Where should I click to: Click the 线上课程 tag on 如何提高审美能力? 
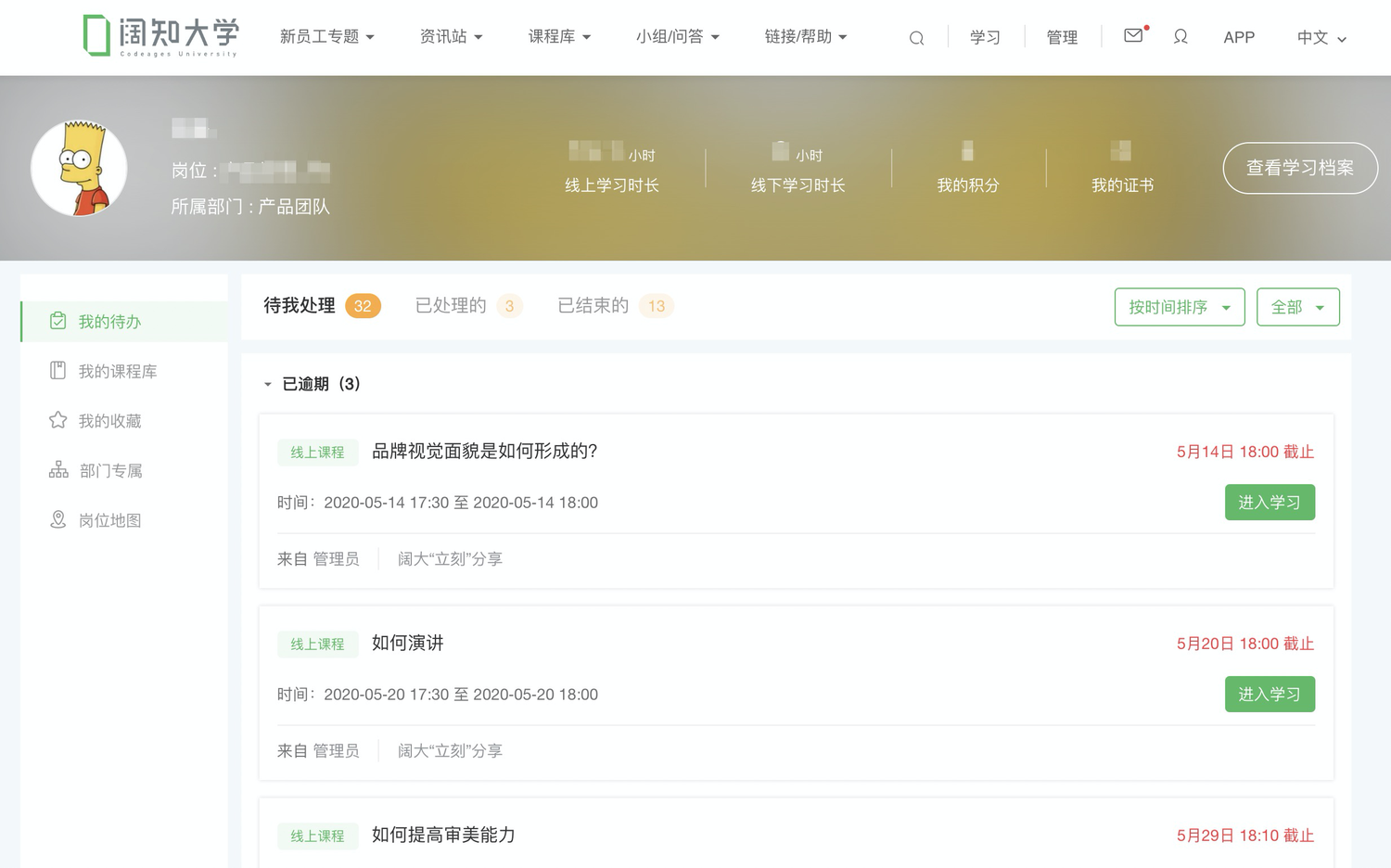317,836
